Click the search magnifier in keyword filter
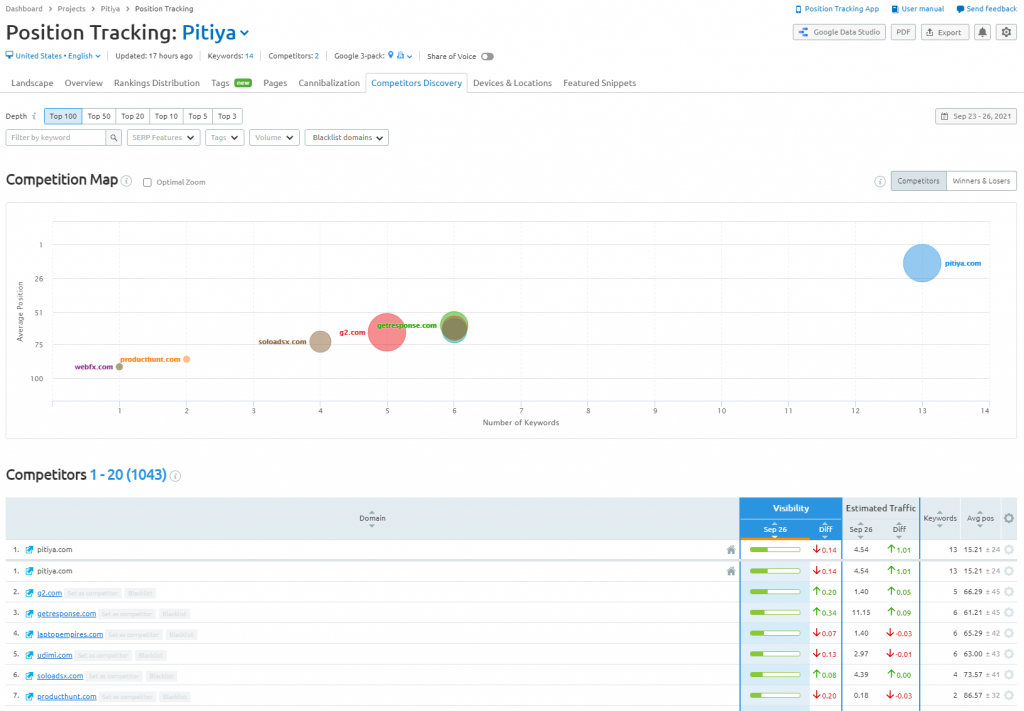1024x711 pixels. click(x=114, y=138)
